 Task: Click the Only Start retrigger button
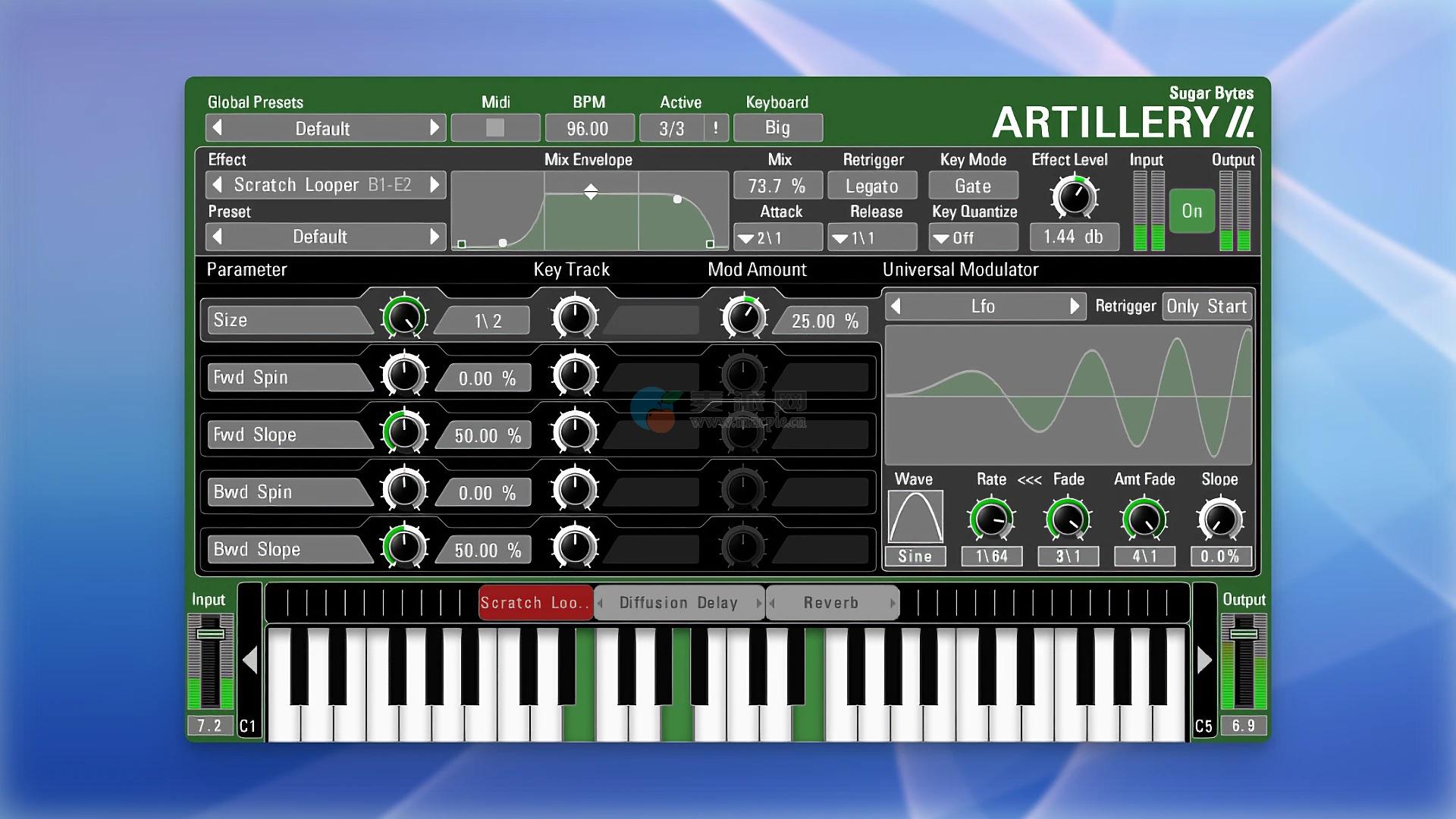tap(1206, 306)
